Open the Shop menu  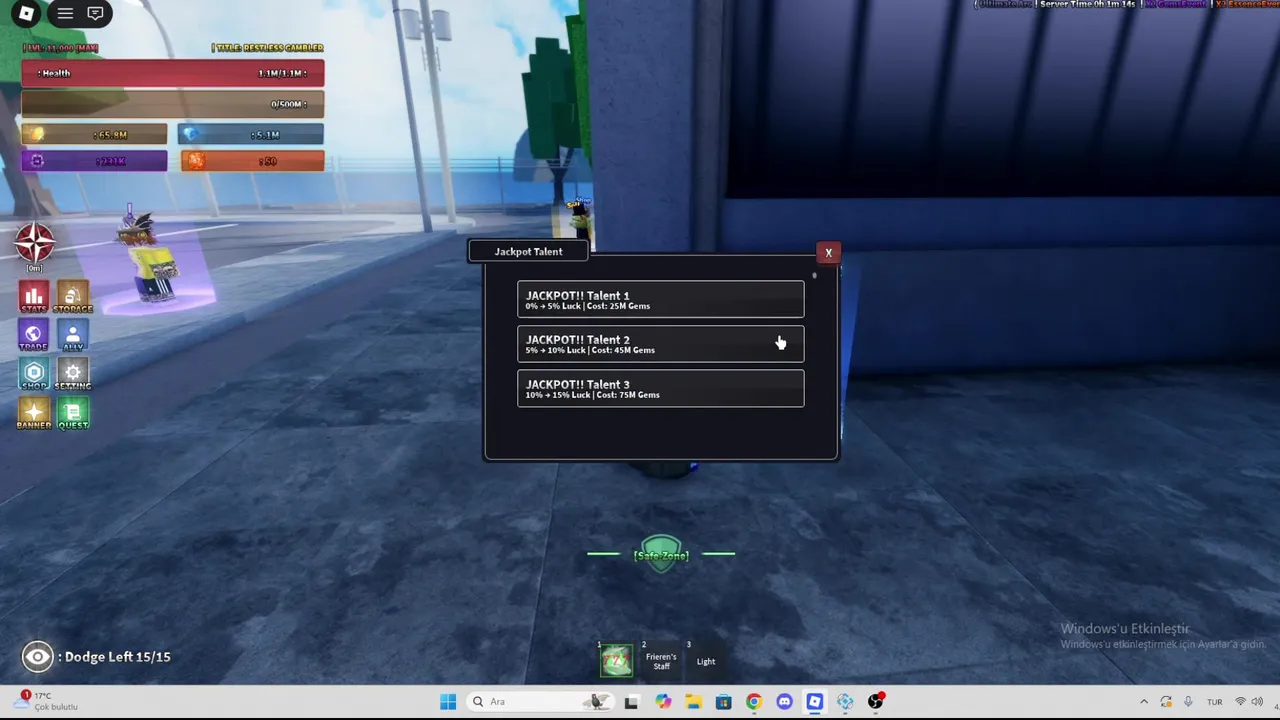coord(34,375)
